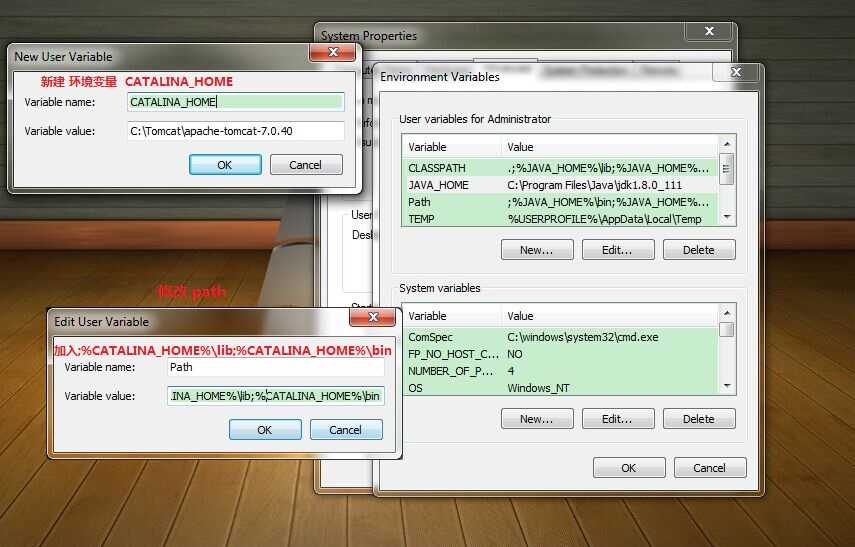
Task: Select the ComSpec system variable row
Action: click(x=560, y=337)
